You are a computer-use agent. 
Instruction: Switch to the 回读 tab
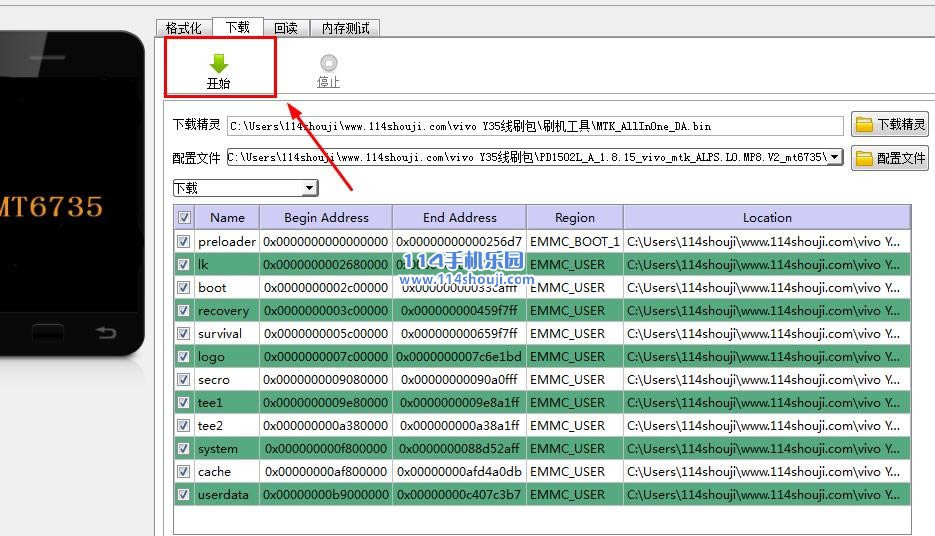pyautogui.click(x=286, y=28)
